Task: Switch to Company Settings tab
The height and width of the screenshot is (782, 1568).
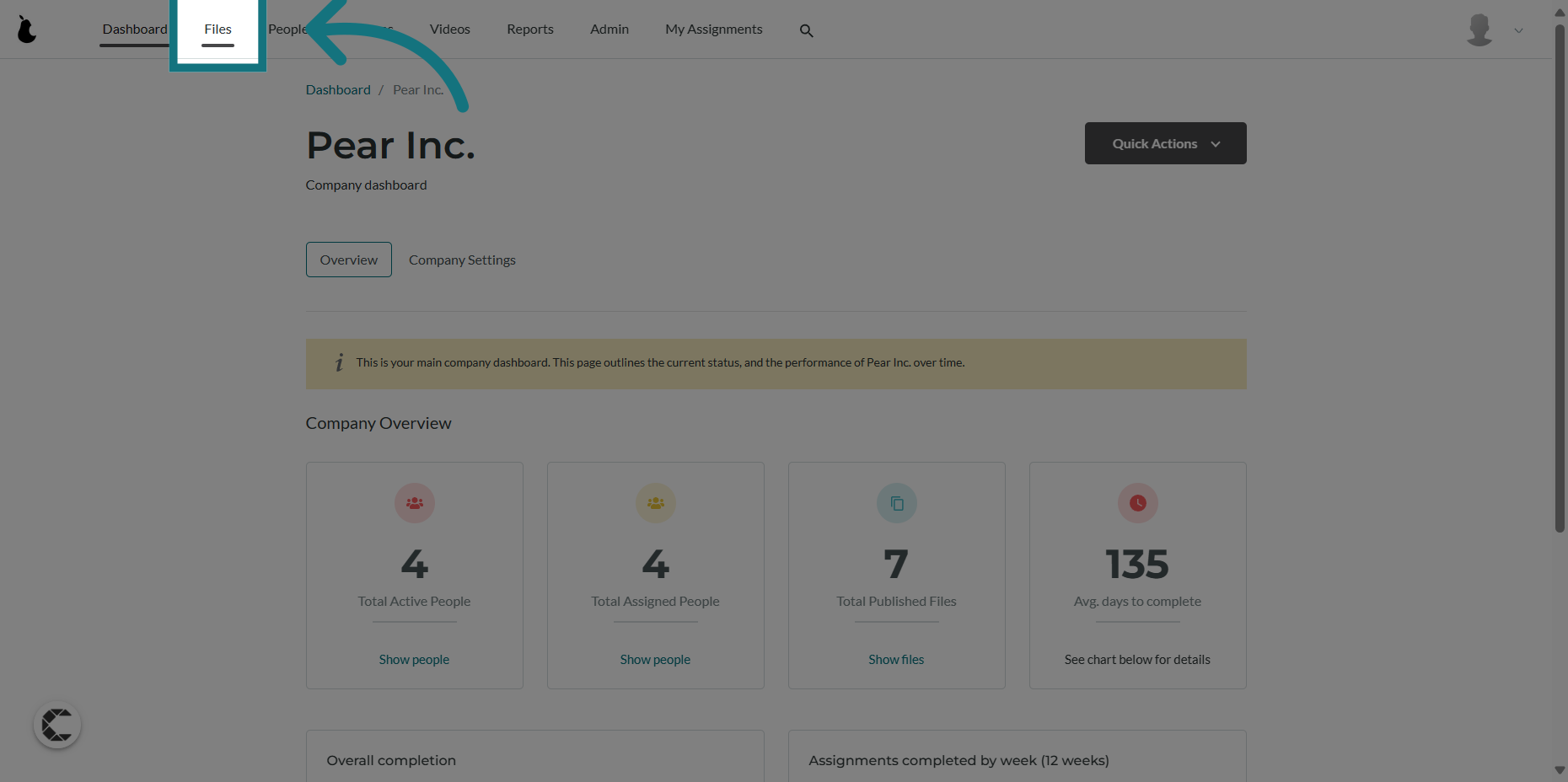Action: [x=462, y=260]
